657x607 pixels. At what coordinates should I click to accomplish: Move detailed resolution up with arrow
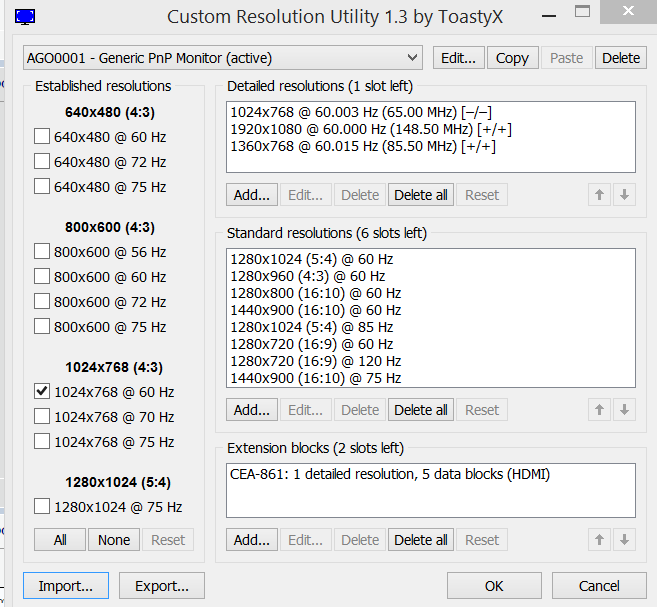tap(599, 195)
